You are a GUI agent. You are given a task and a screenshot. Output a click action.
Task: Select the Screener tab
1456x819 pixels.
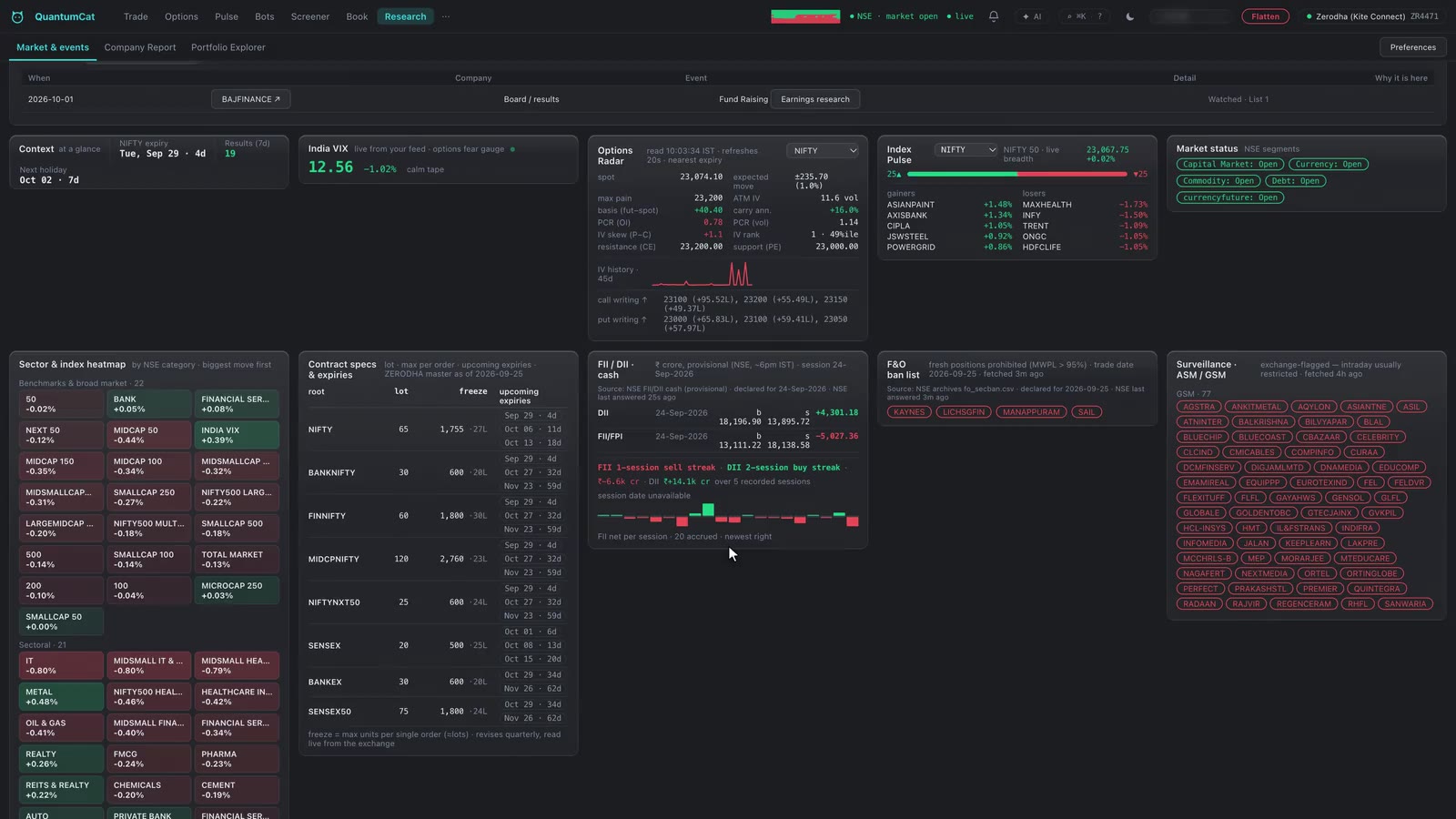click(x=310, y=16)
